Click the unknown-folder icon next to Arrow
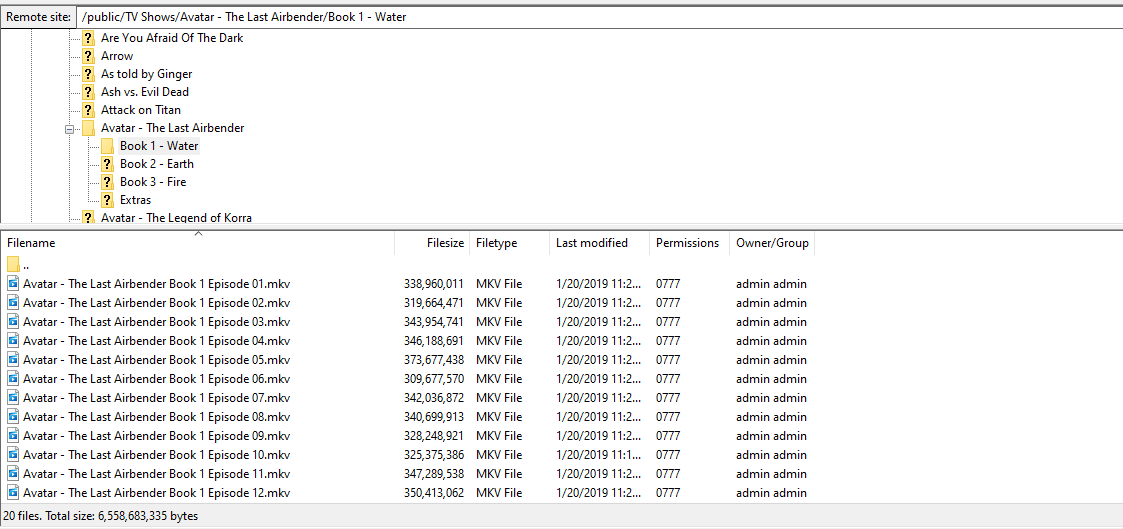 [88, 56]
